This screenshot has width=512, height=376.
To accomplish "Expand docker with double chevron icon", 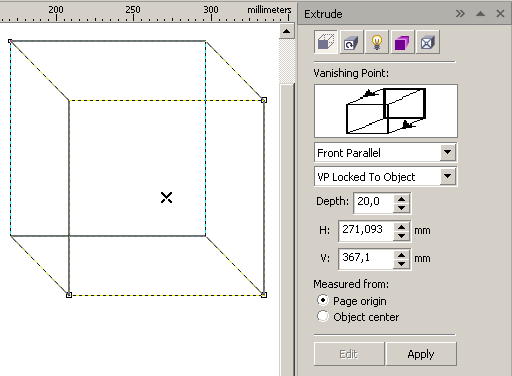I will [460, 14].
